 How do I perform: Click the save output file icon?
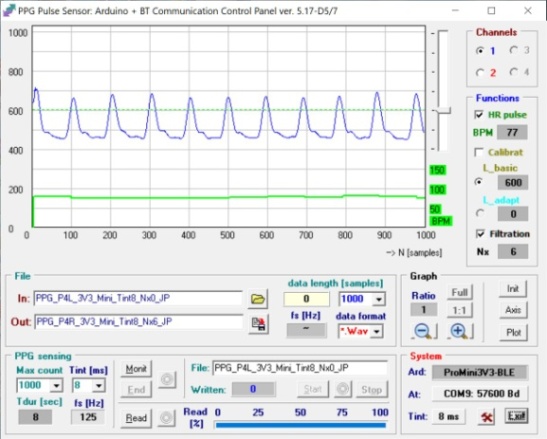tap(258, 323)
